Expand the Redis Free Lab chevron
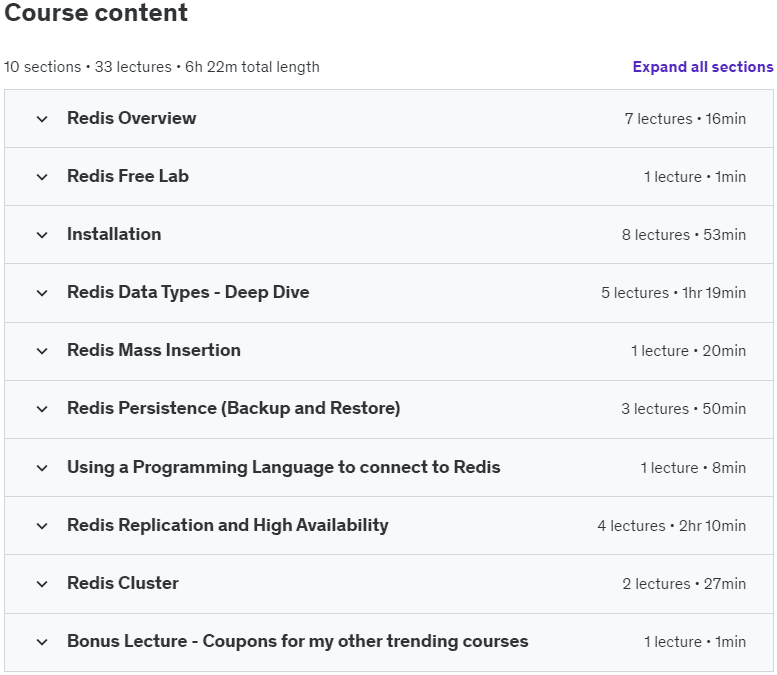The height and width of the screenshot is (675, 777). click(42, 177)
